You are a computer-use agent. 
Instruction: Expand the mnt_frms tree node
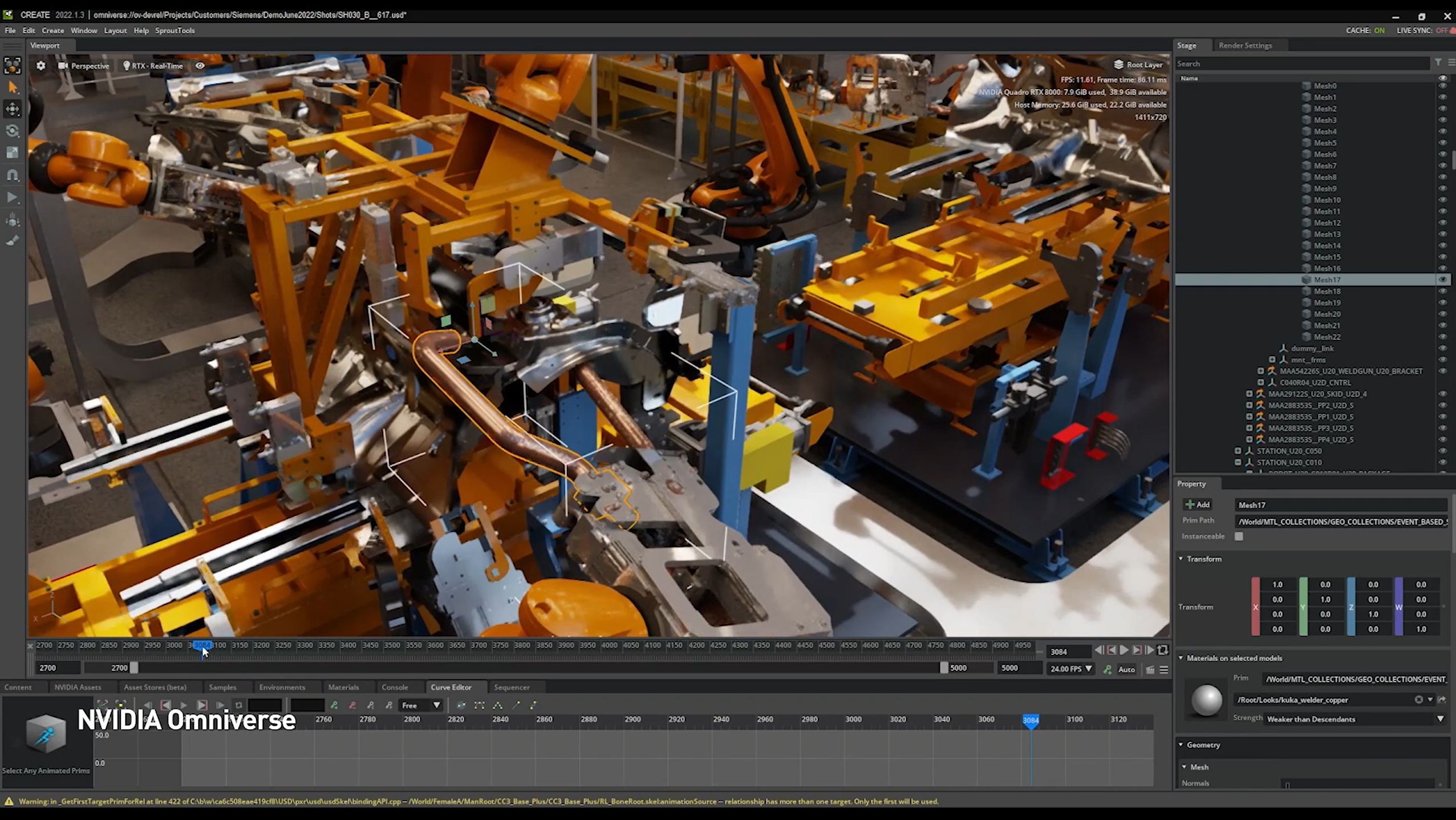(x=1272, y=359)
